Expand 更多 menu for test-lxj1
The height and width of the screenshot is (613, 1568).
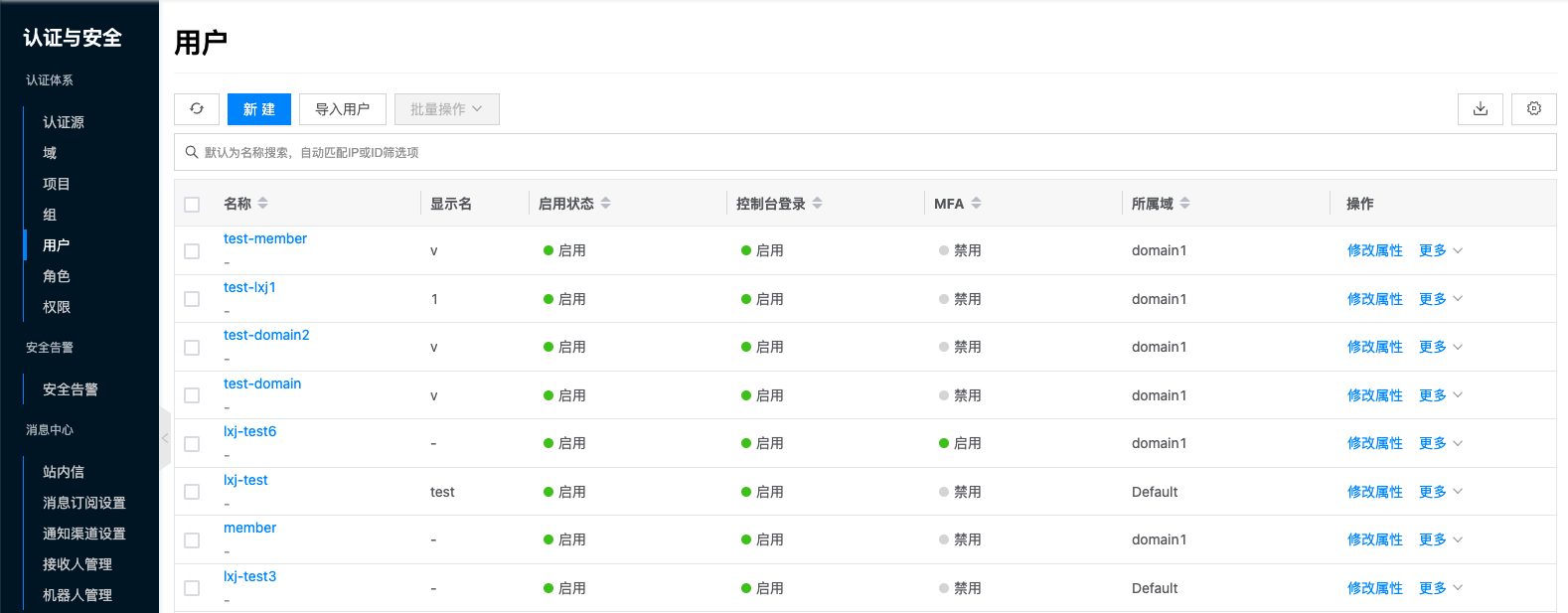[x=1440, y=299]
